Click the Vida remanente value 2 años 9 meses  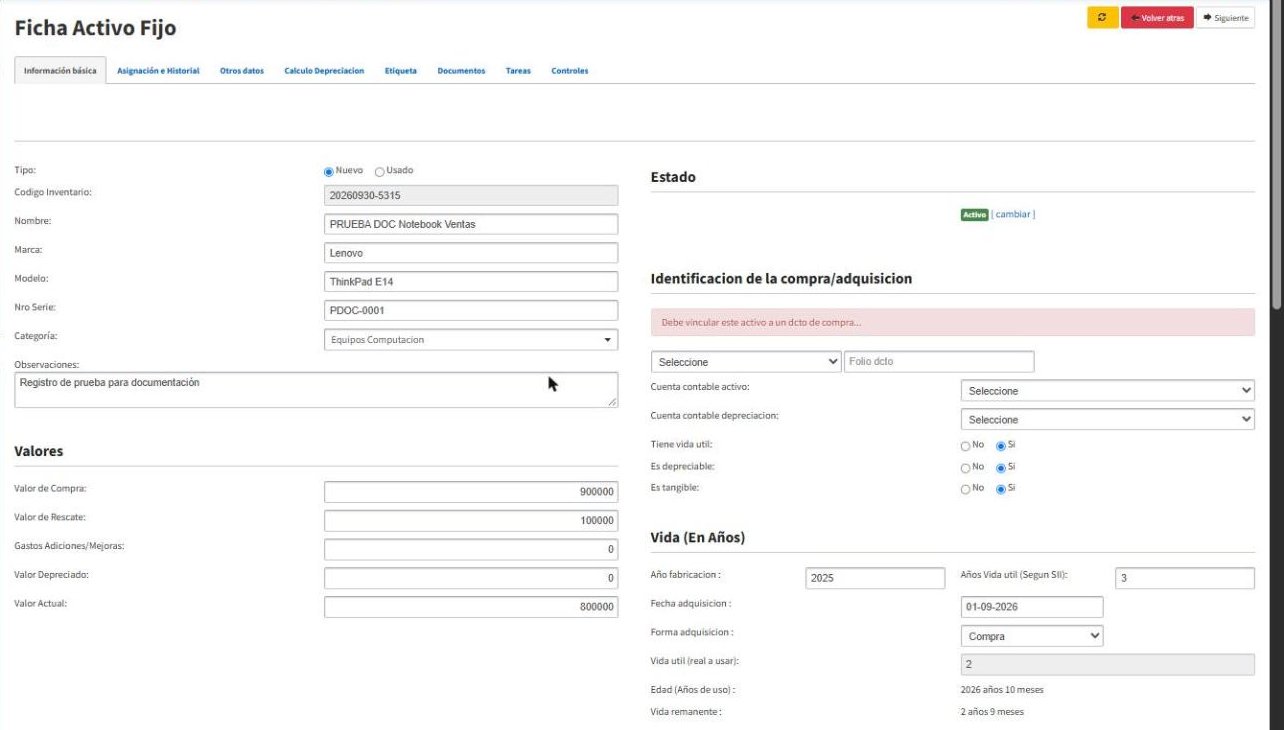(x=992, y=712)
